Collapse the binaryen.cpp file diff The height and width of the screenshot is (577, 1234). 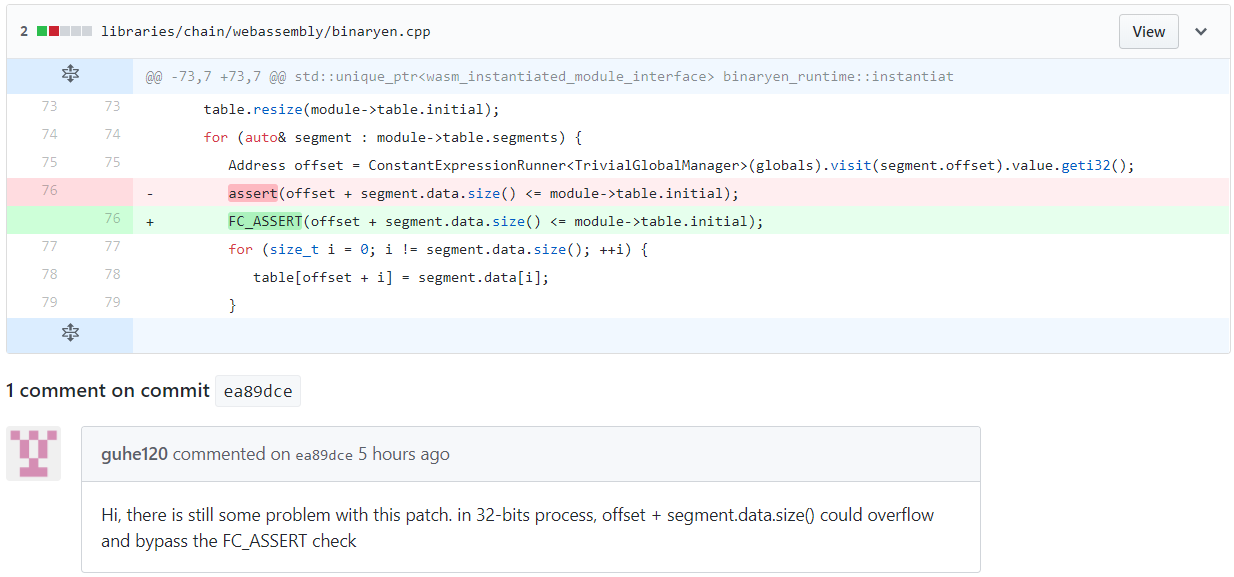click(1201, 32)
